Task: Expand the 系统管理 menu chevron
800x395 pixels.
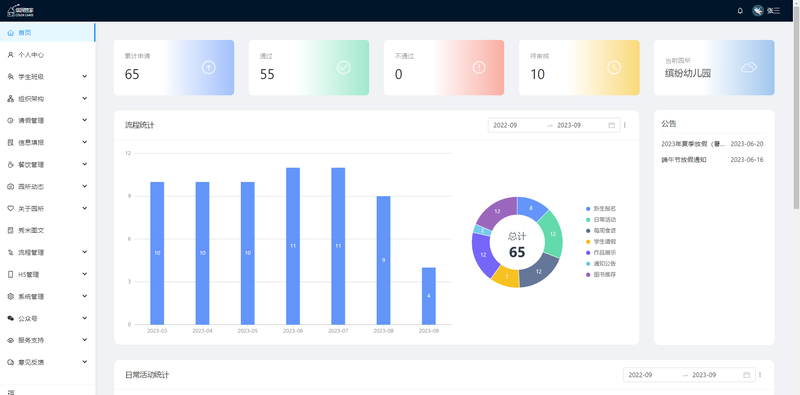Action: pos(85,296)
